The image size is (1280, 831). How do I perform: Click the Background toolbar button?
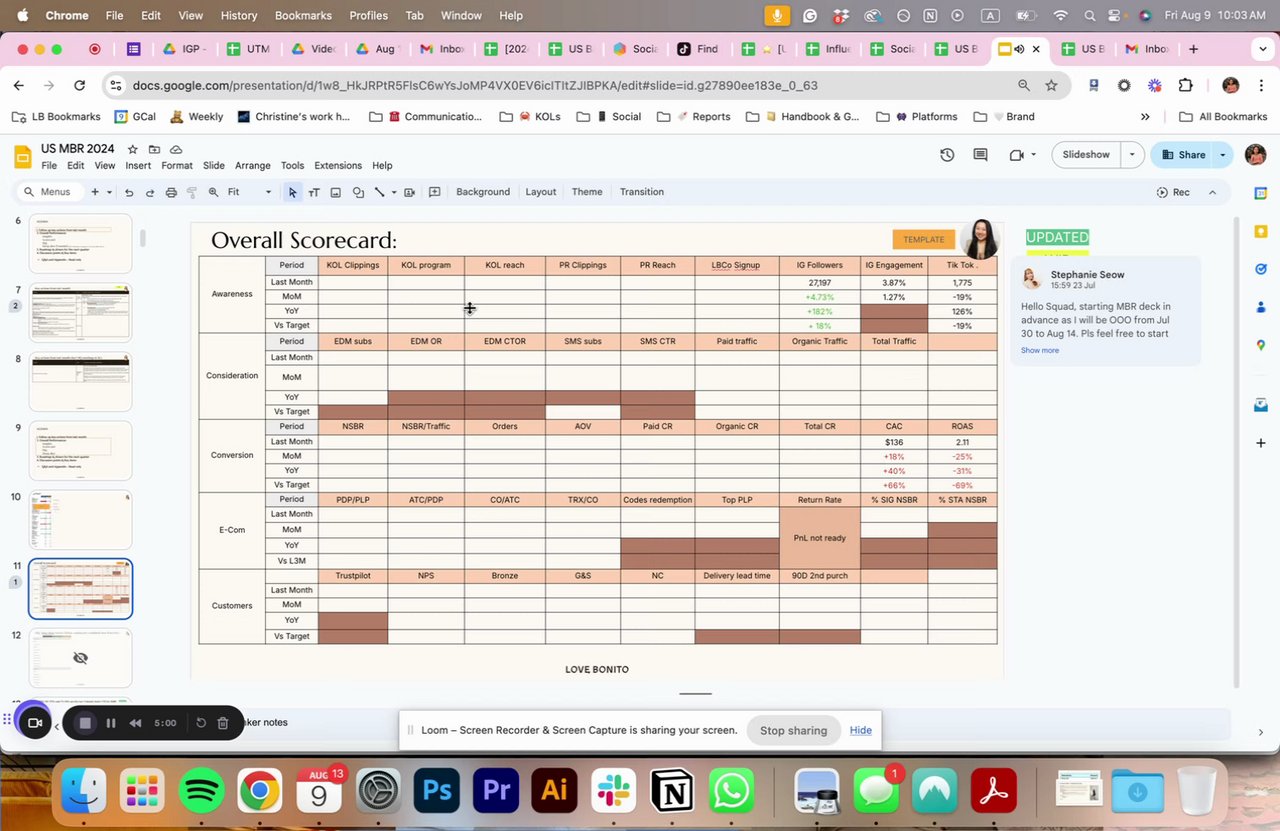483,192
